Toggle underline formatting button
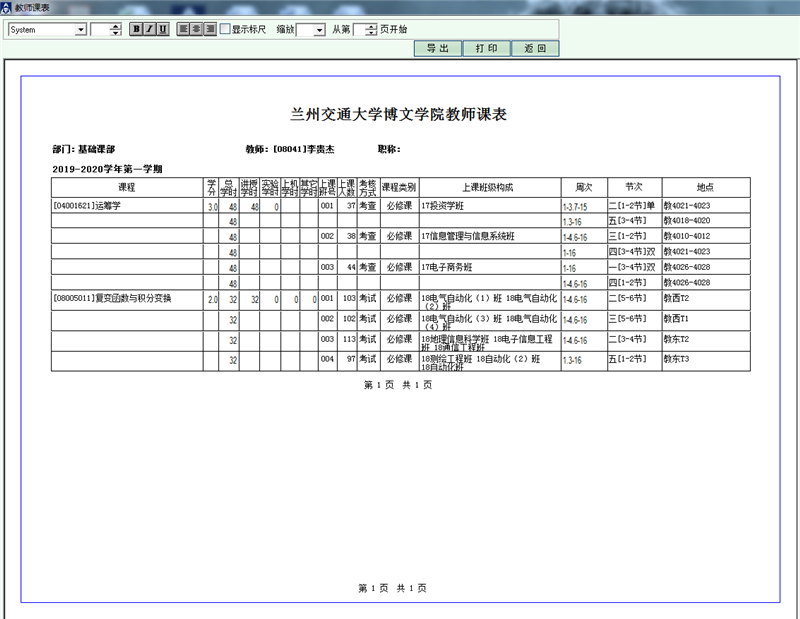This screenshot has width=800, height=619. point(162,29)
